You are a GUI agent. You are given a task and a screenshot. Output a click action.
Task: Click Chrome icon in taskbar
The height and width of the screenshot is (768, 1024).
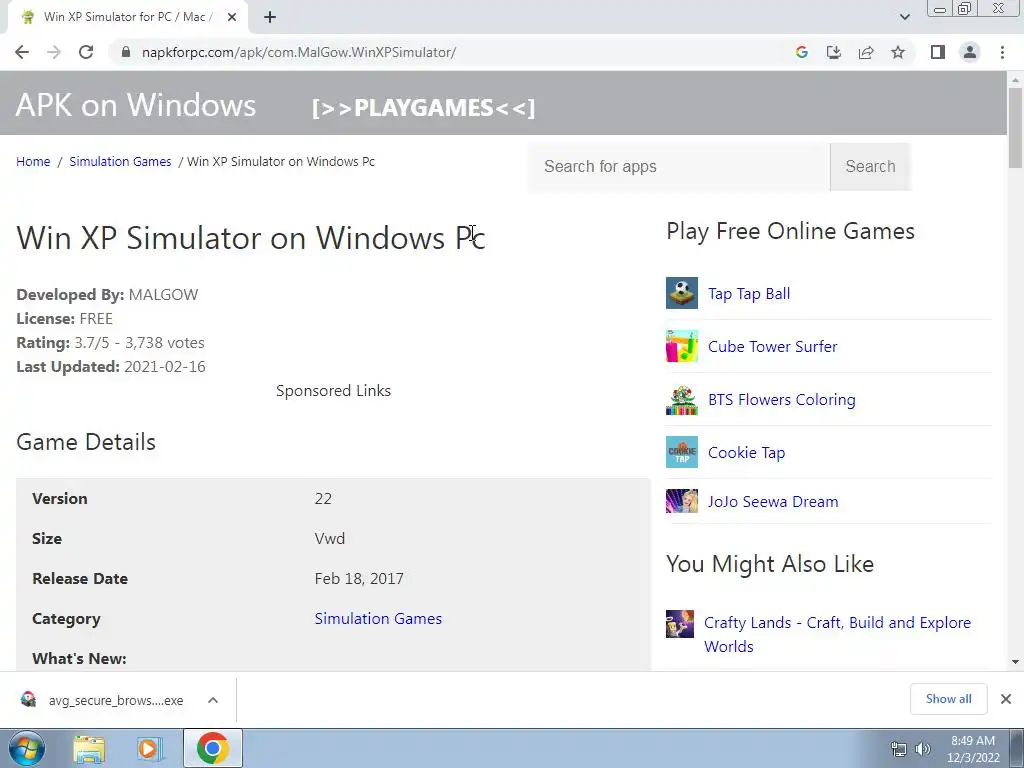(x=212, y=748)
